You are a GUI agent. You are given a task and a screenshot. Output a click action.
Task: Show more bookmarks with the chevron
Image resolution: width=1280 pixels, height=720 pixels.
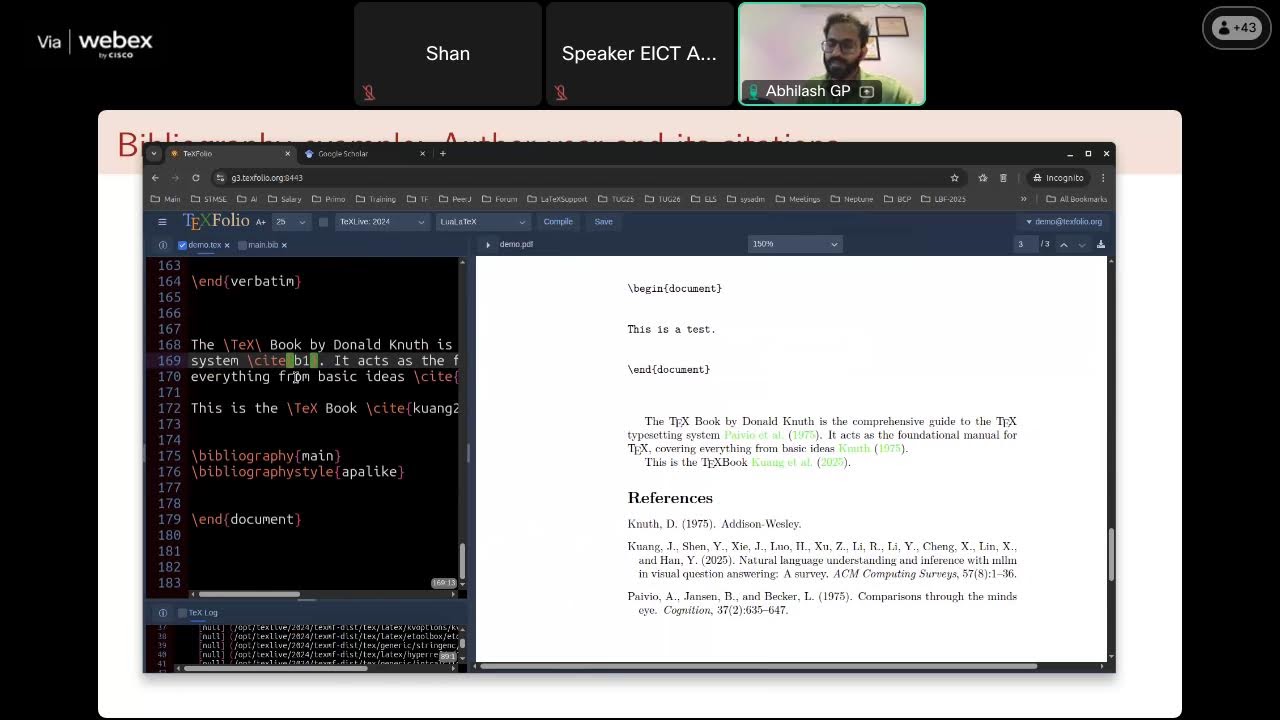pyautogui.click(x=1023, y=199)
